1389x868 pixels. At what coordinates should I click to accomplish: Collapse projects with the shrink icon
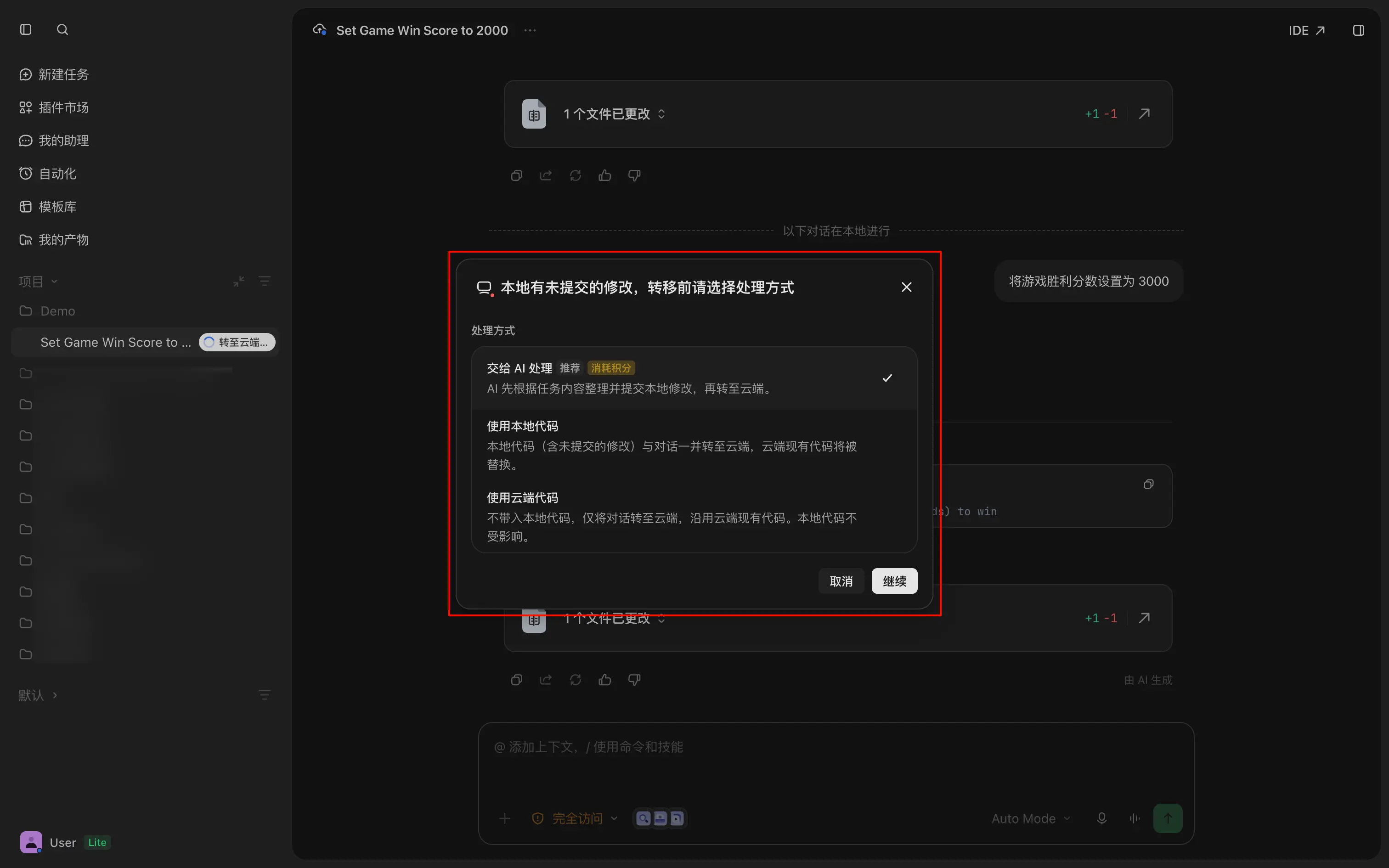[x=239, y=281]
